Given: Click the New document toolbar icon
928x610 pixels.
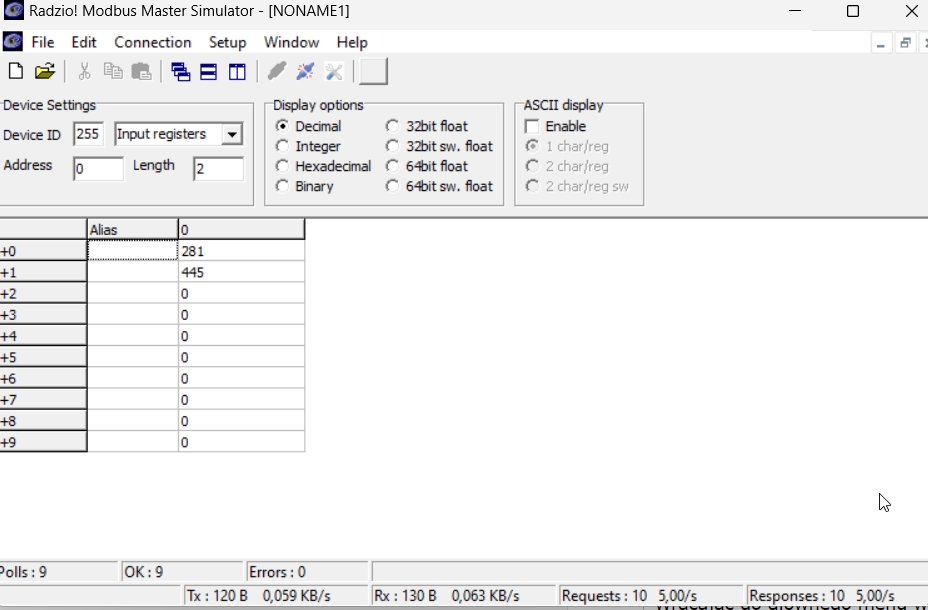Looking at the screenshot, I should [16, 71].
